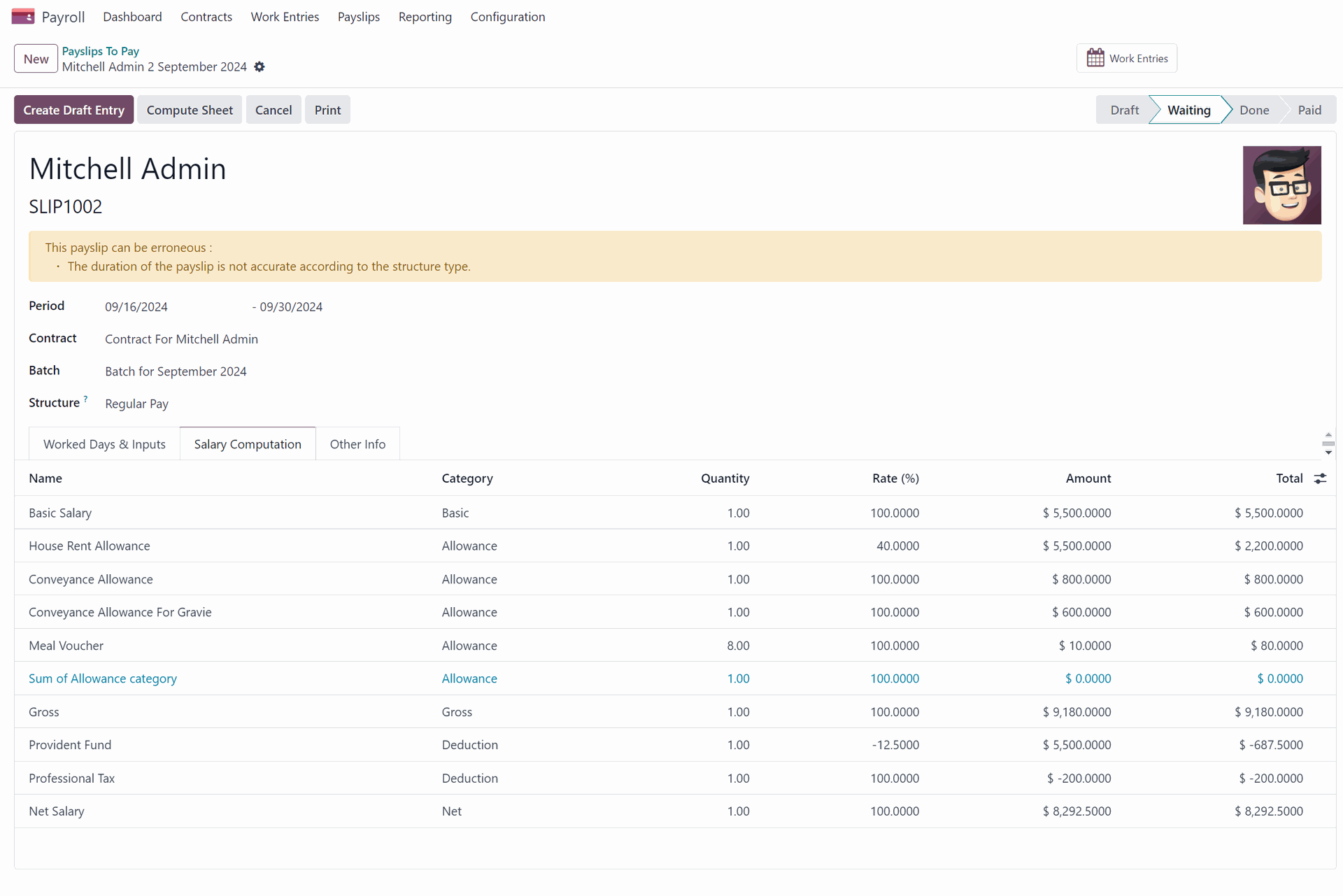Screen dimensions: 1343x896
Task: Select the Paid status stage
Action: tap(1309, 110)
